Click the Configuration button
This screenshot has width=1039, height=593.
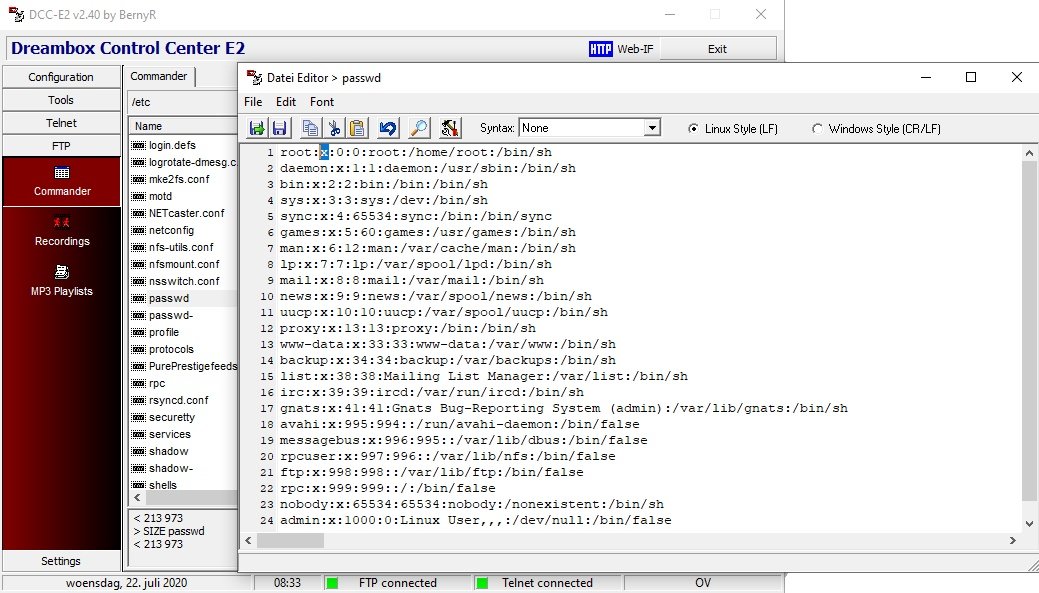tap(61, 77)
